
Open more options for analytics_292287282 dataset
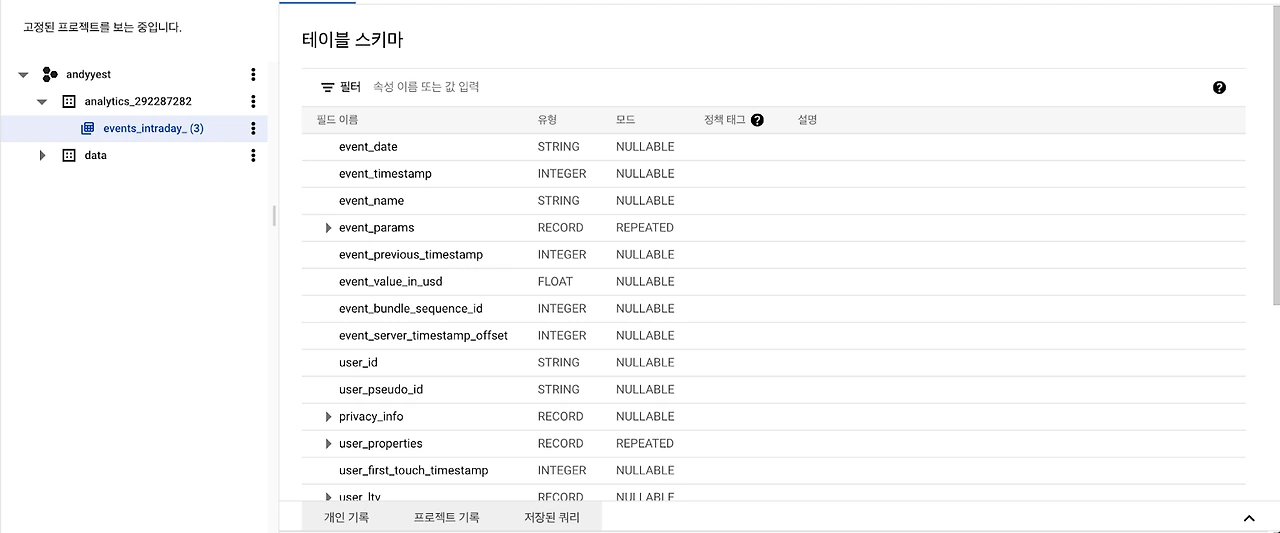point(253,101)
